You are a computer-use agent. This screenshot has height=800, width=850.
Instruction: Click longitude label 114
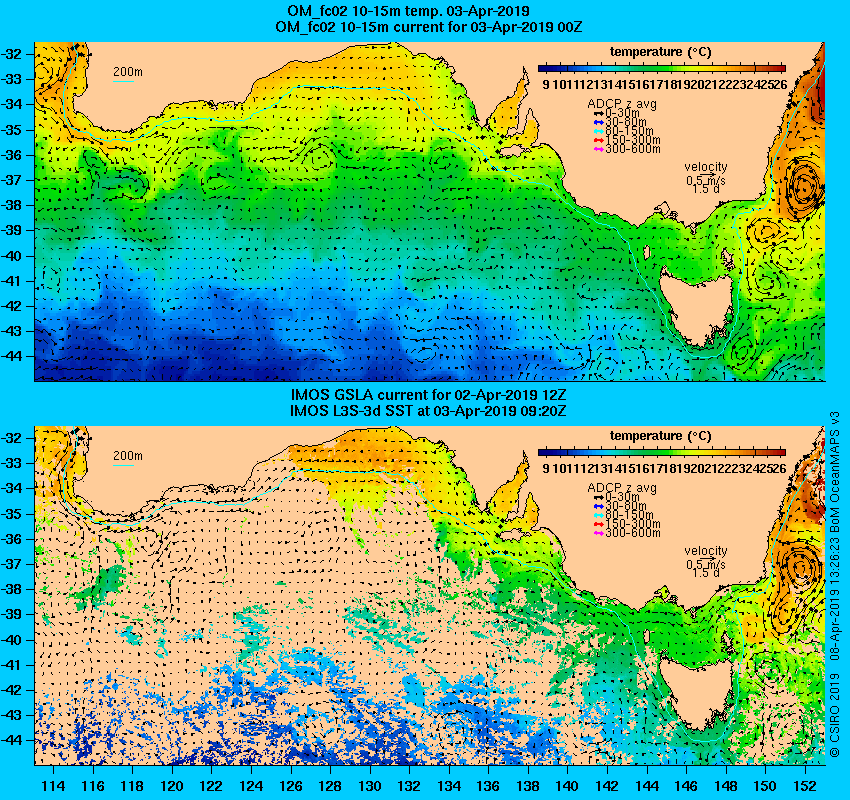tap(53, 786)
